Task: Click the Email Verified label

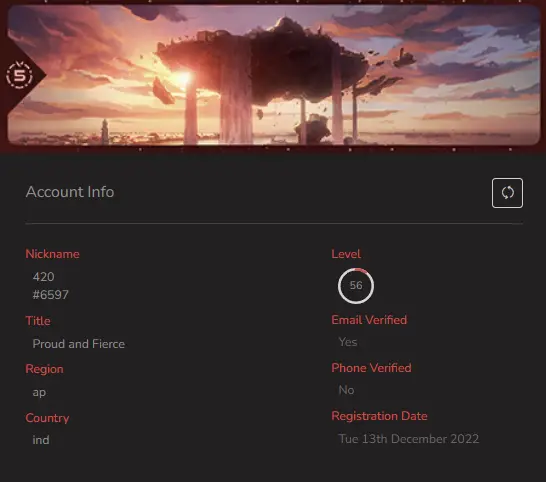Action: click(x=369, y=320)
